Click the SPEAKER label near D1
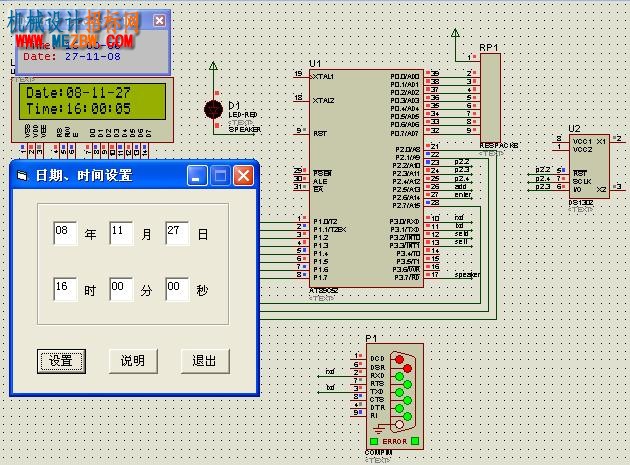Viewport: 630px width, 465px height. coord(245,129)
